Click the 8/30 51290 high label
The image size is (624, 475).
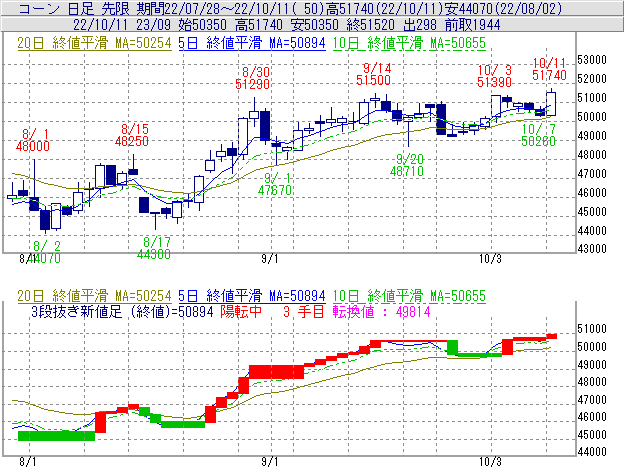tap(252, 78)
